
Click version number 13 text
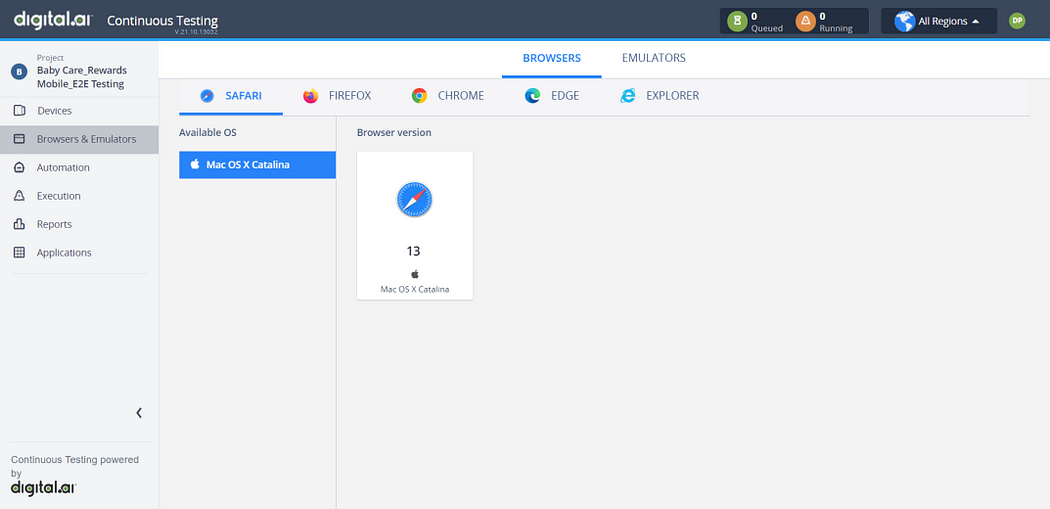(x=413, y=251)
